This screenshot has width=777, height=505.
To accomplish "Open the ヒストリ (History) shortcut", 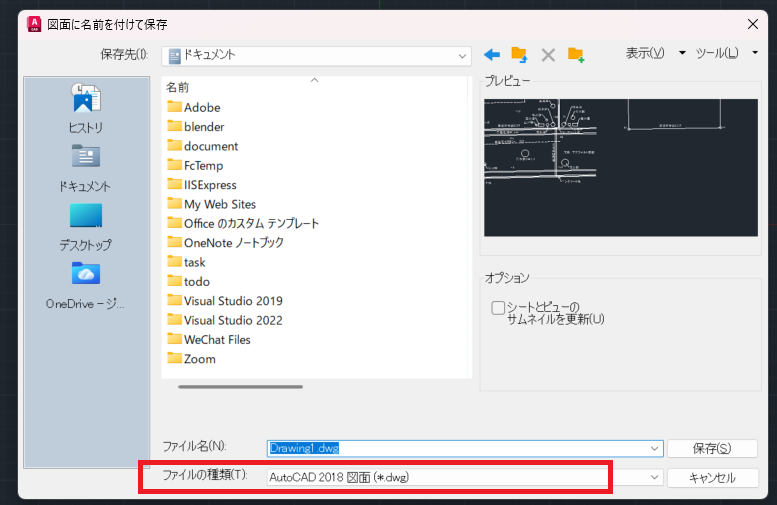I will tap(85, 109).
